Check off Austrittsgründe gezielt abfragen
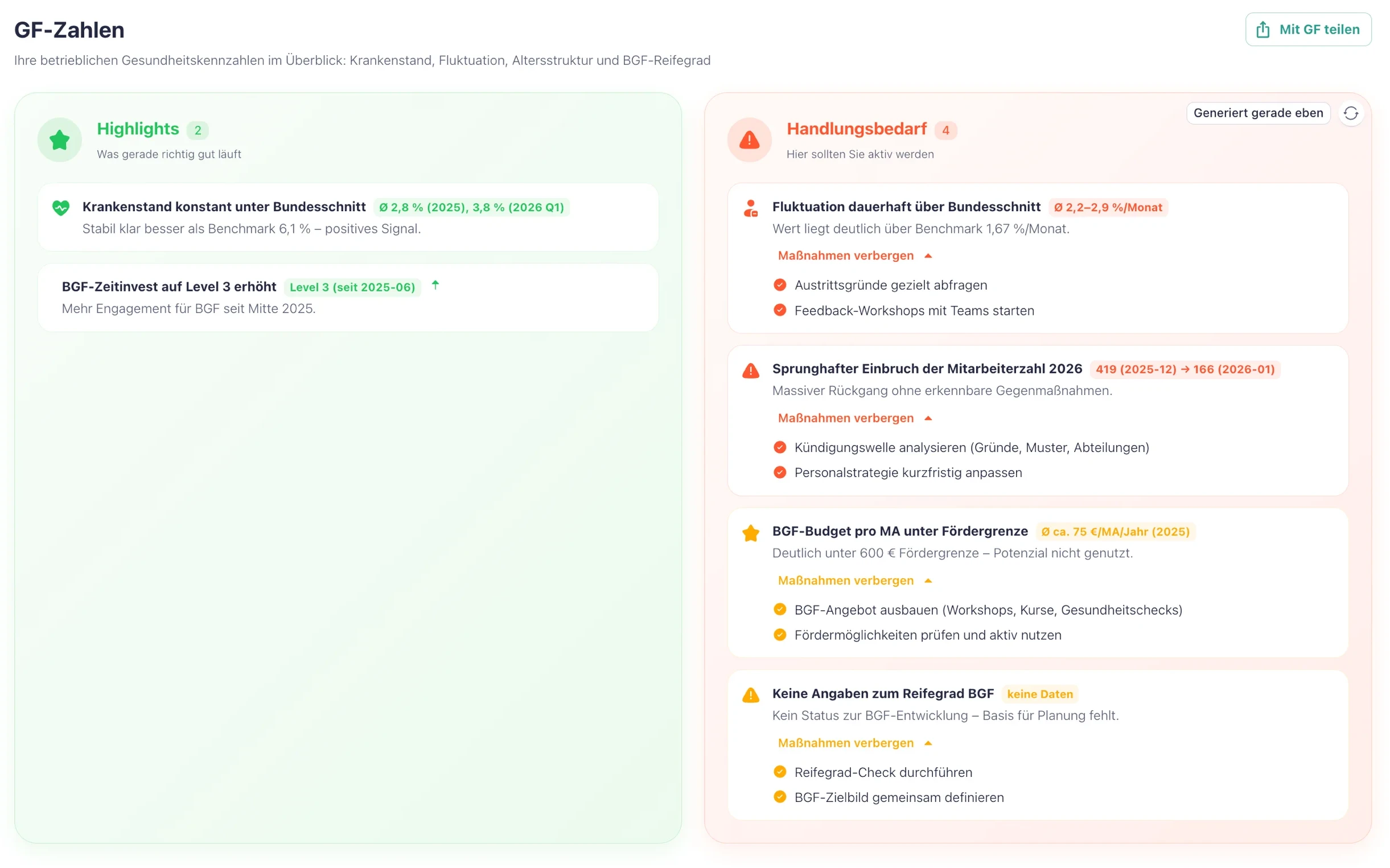The image size is (1390, 868). tap(779, 285)
